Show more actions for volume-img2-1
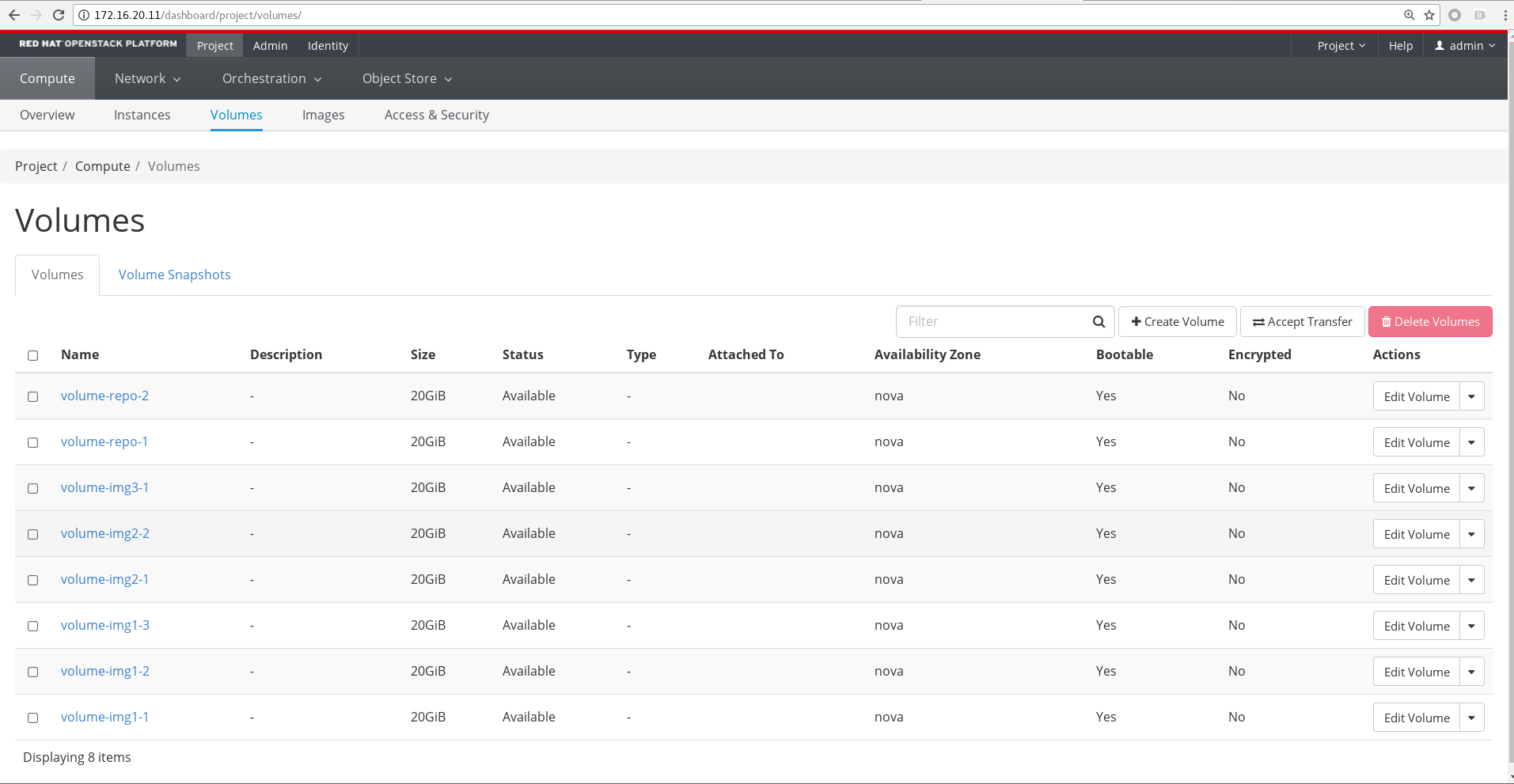This screenshot has height=784, width=1514. pos(1471,580)
